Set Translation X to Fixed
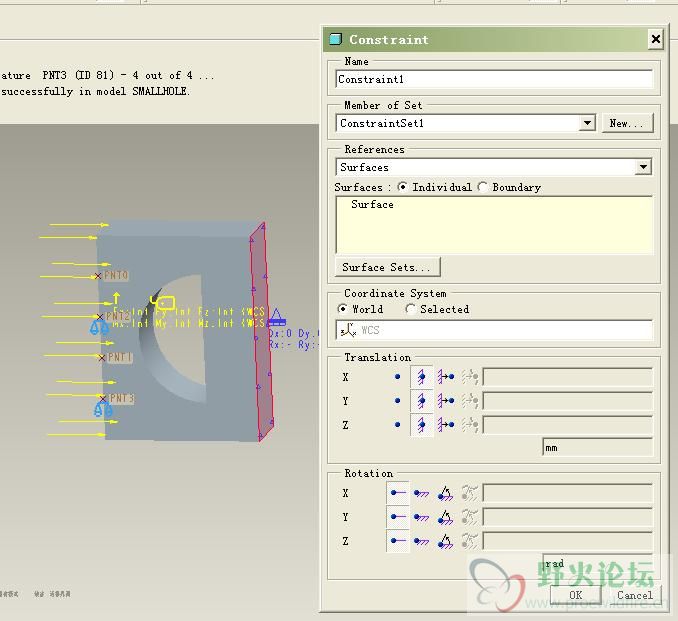 coord(421,377)
